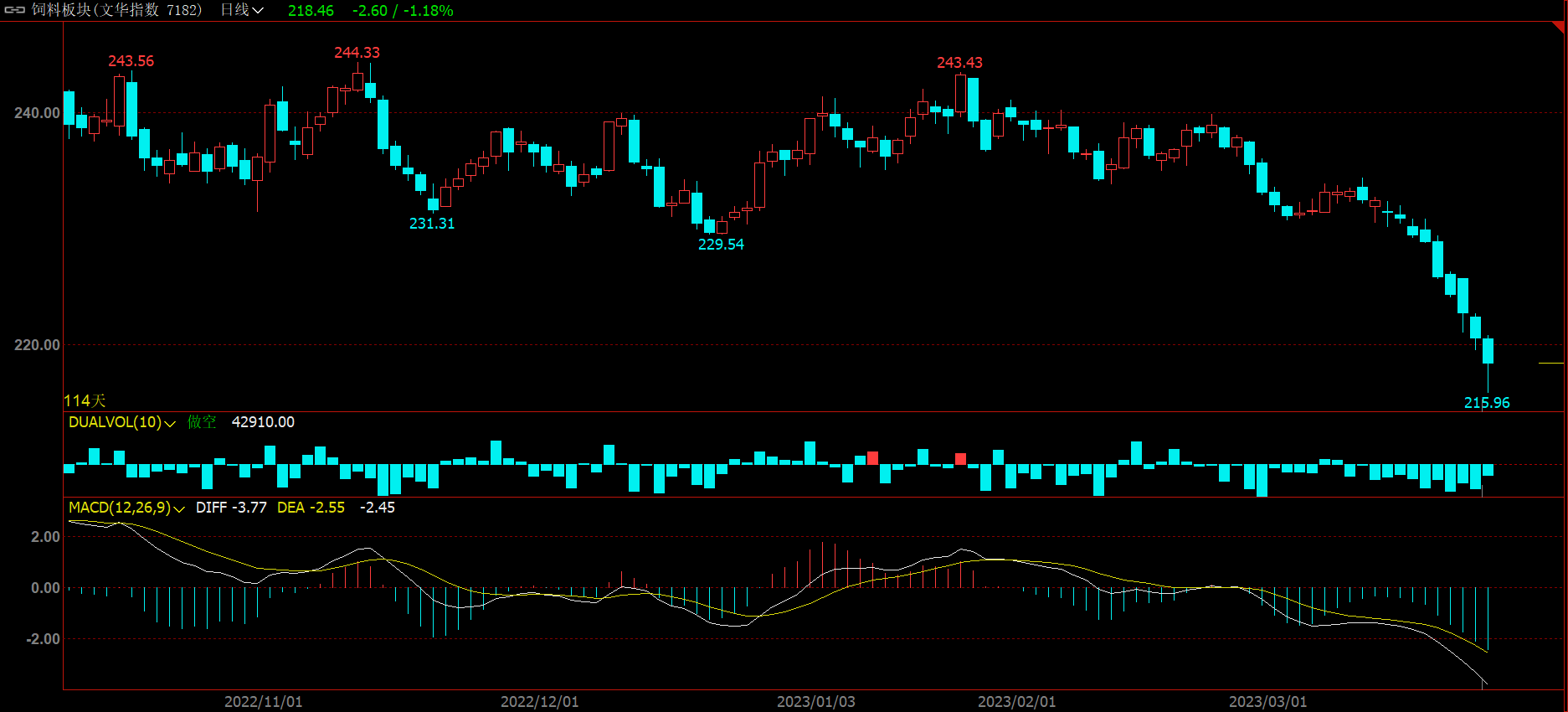Select the 2023/01/03 date marker
This screenshot has width=1568, height=712.
pyautogui.click(x=815, y=702)
